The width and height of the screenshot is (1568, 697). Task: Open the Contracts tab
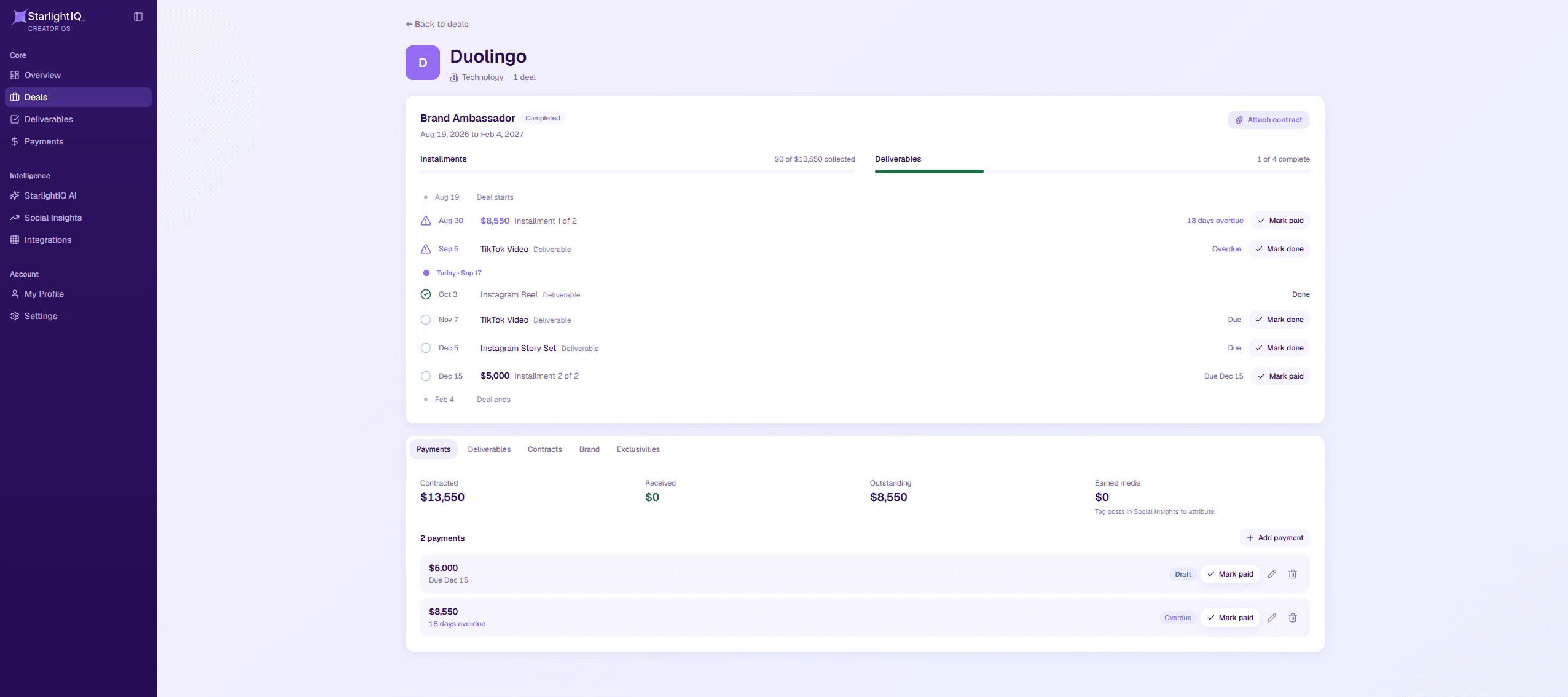point(544,449)
